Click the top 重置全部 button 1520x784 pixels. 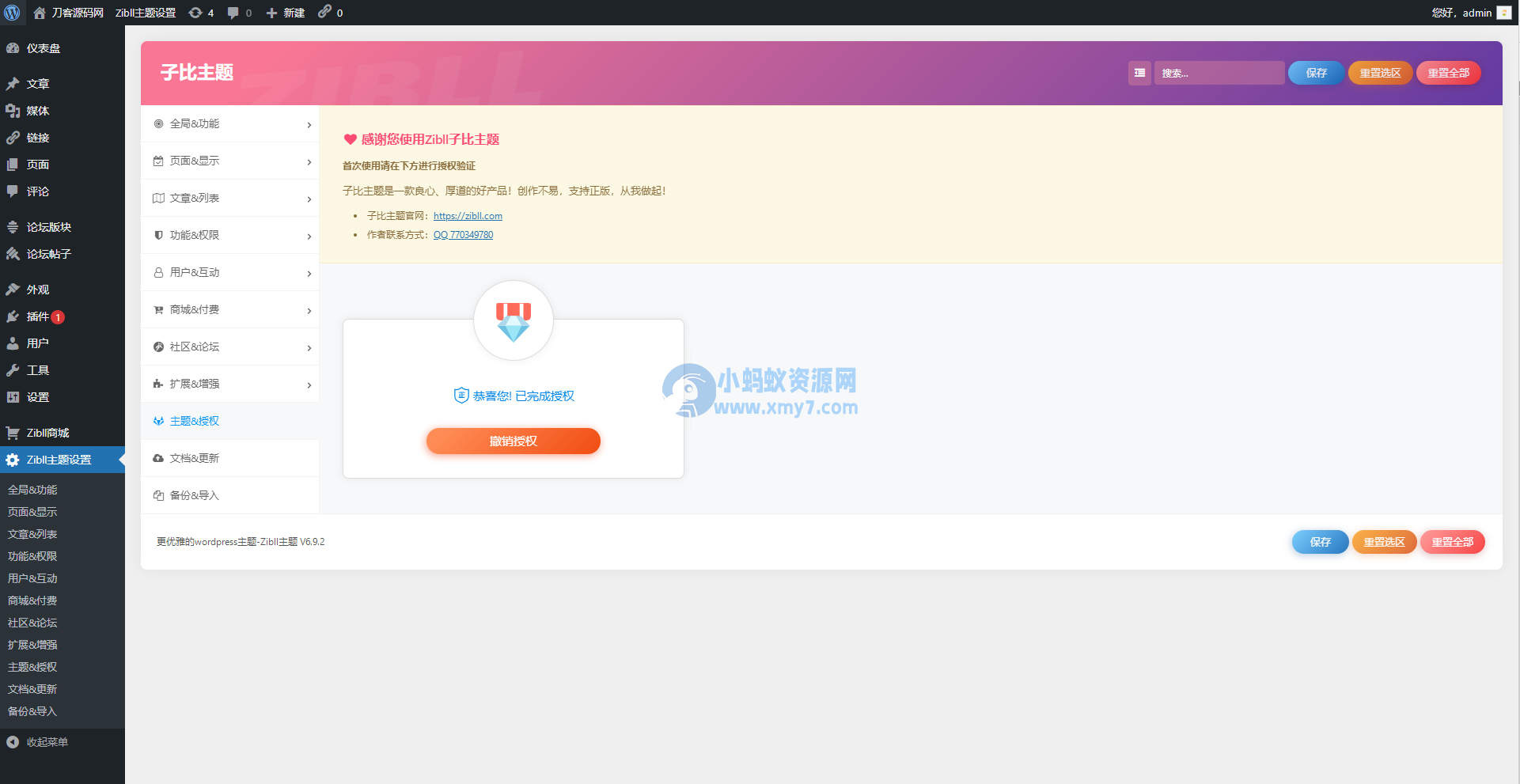[1448, 73]
